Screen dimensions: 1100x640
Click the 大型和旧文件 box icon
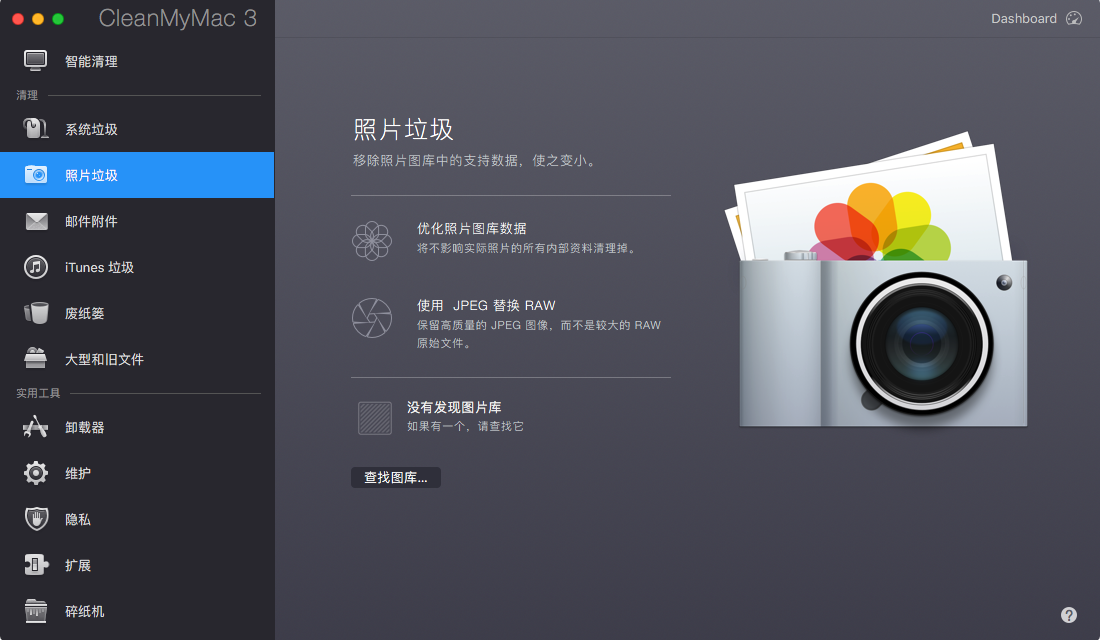point(36,359)
